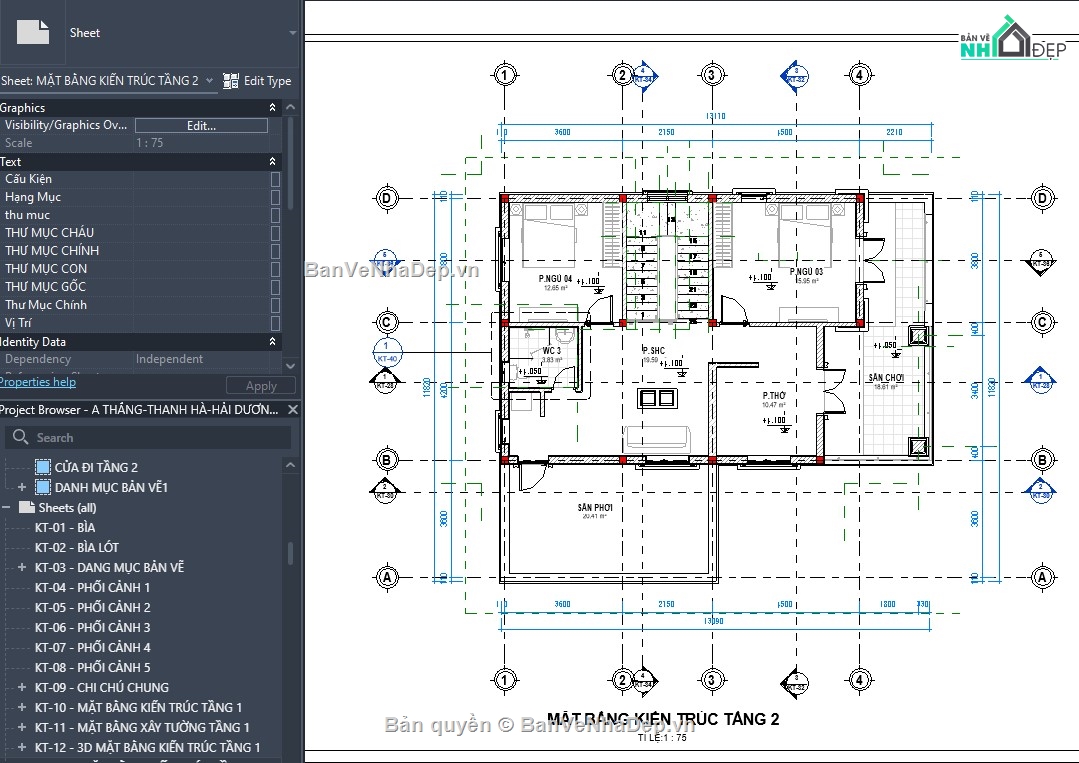Image resolution: width=1079 pixels, height=763 pixels.
Task: Click the top grid bubble 4
Action: click(859, 75)
